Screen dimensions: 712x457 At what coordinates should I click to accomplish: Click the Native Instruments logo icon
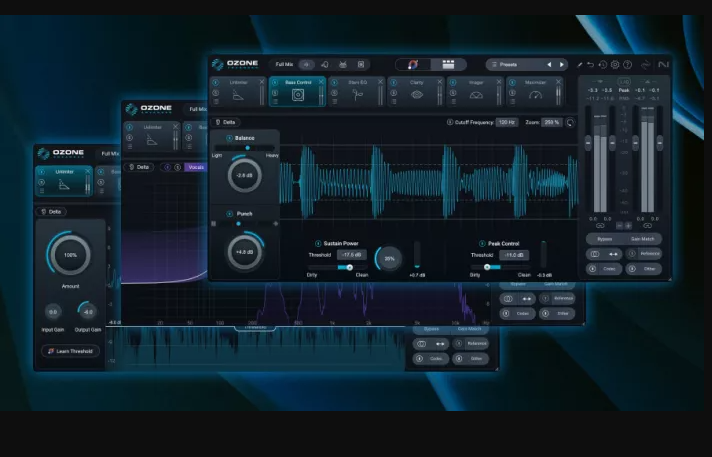[663, 65]
